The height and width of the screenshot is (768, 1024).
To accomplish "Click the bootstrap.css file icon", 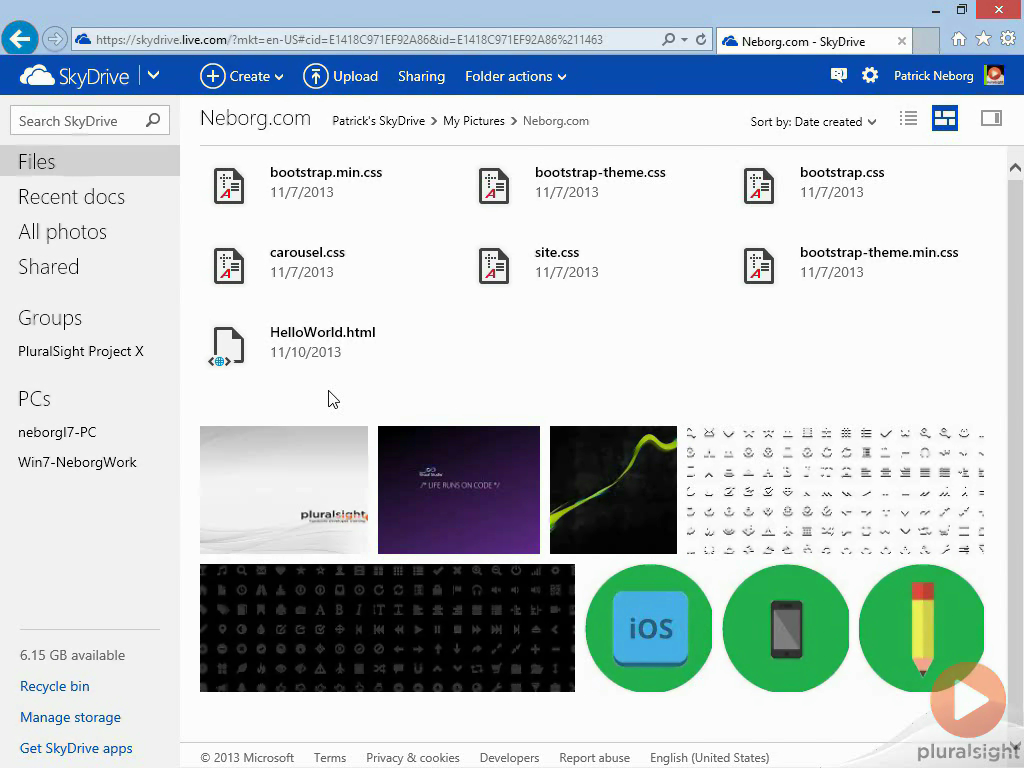I will pyautogui.click(x=758, y=186).
